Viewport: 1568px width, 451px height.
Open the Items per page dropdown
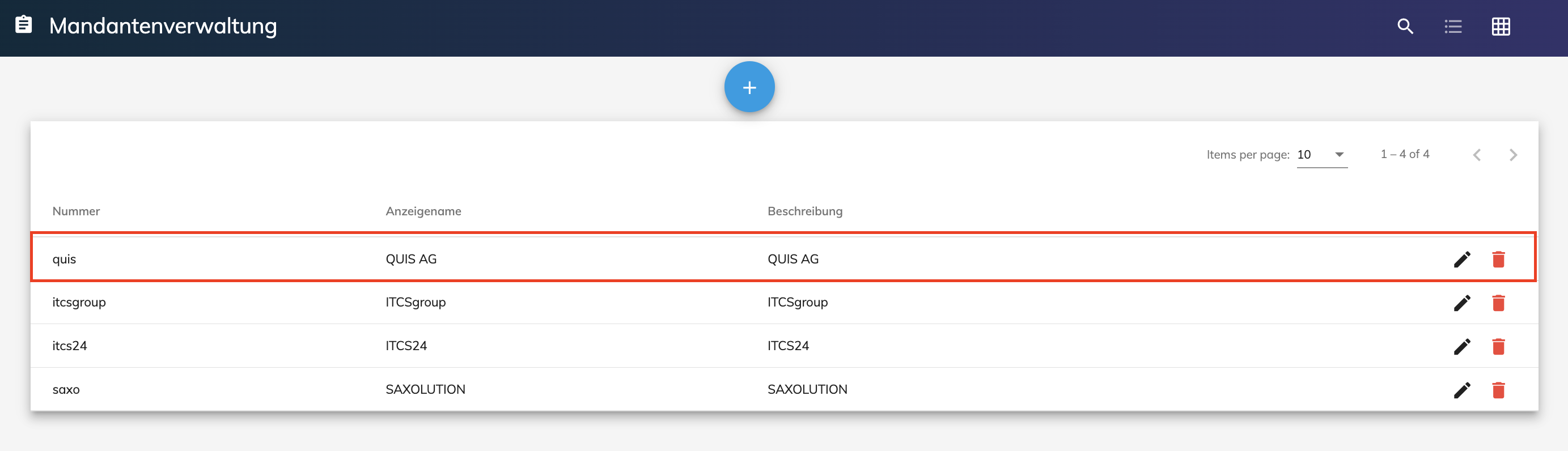point(1322,155)
